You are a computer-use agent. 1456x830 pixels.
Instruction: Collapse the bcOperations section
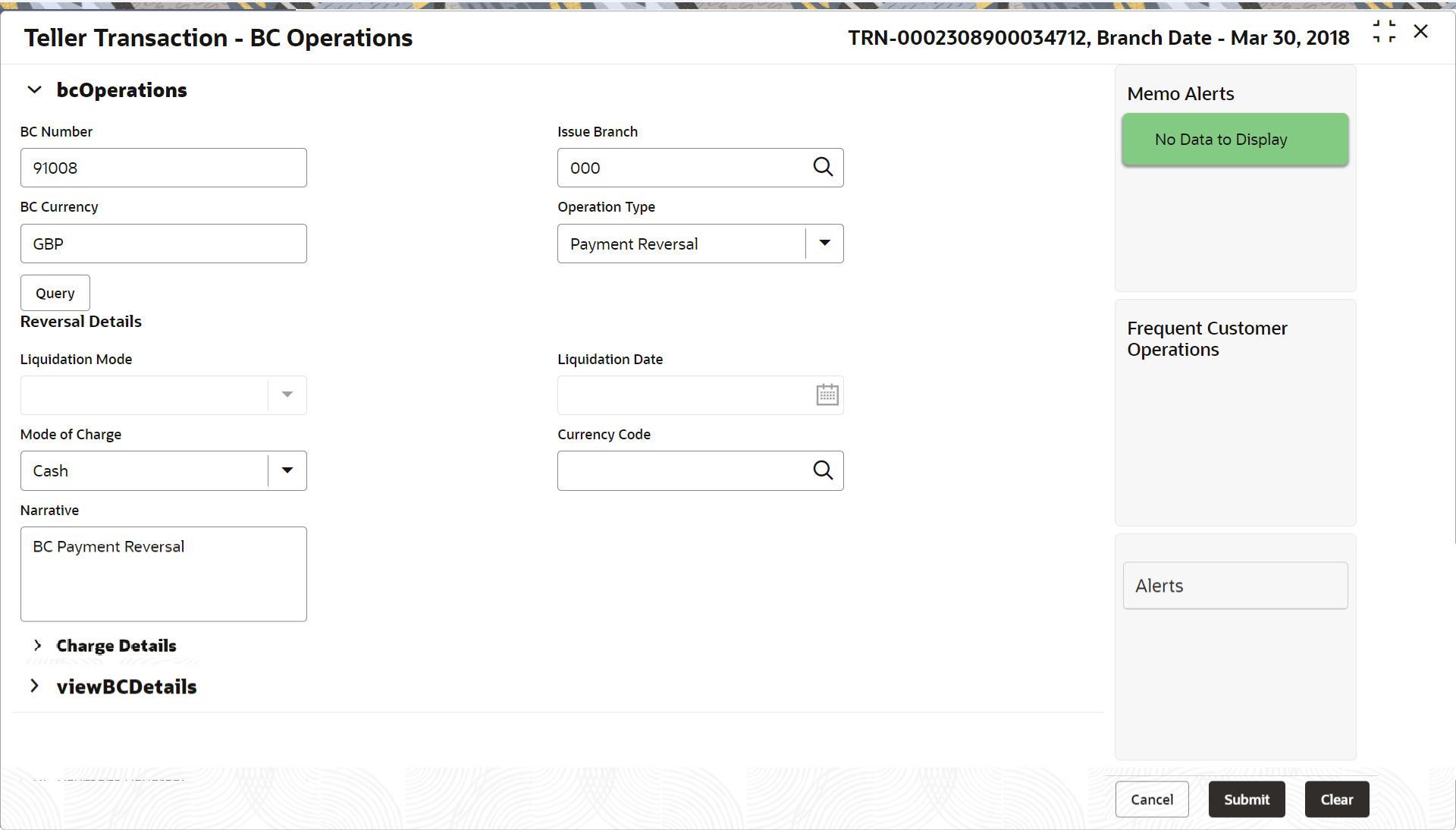pos(34,90)
